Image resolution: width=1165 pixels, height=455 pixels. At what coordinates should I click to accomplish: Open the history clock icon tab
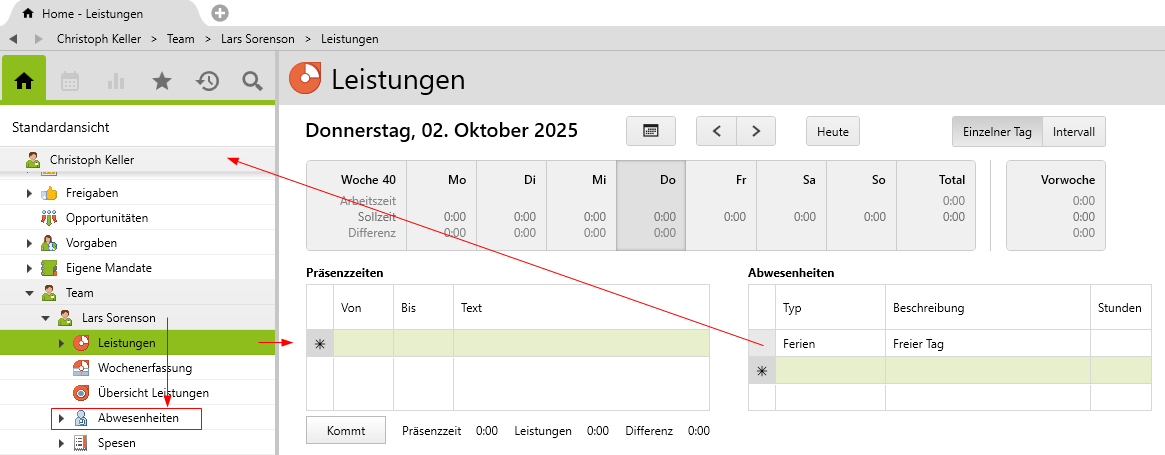(207, 81)
